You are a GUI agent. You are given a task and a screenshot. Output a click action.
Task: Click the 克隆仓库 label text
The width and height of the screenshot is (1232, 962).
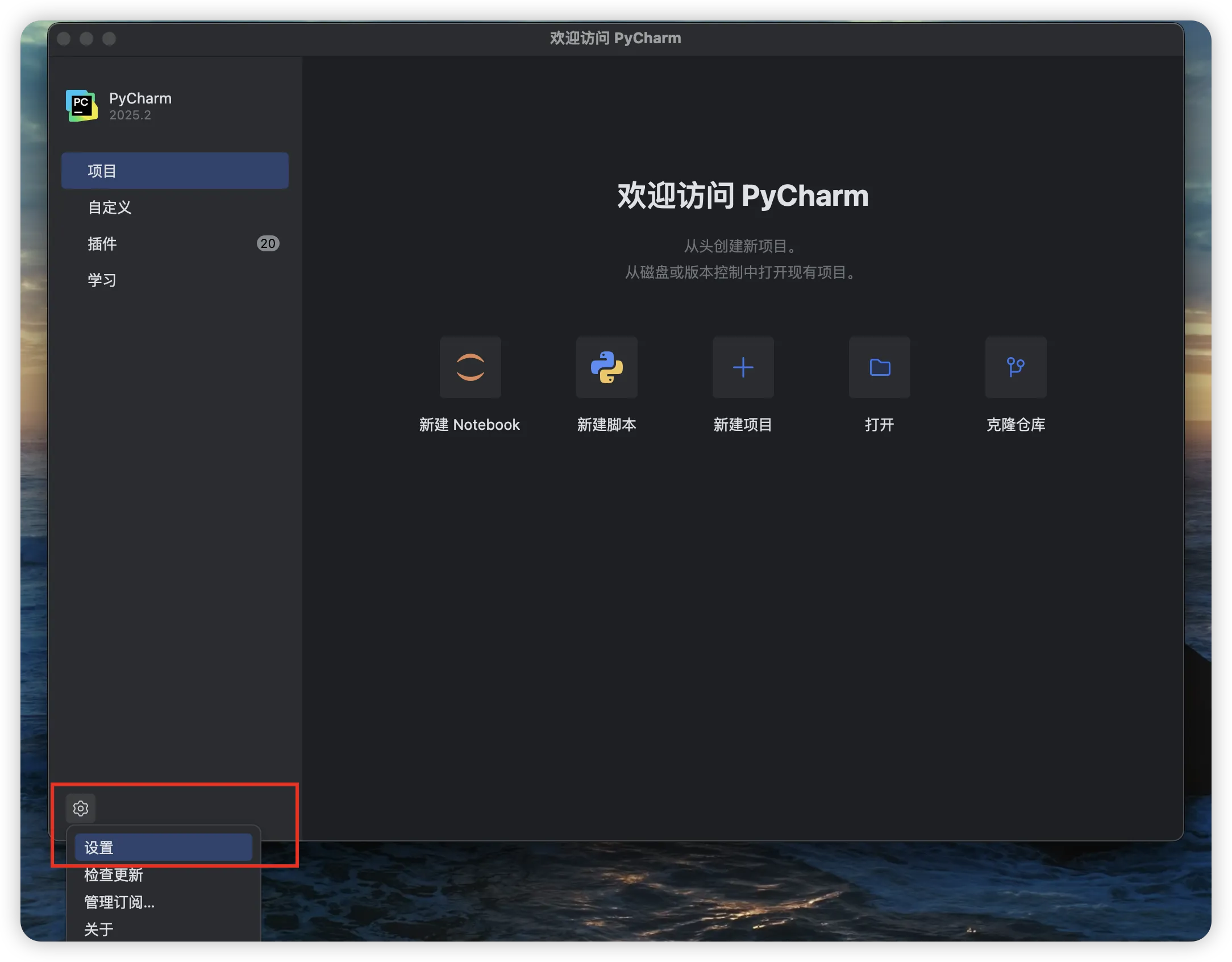point(1015,425)
